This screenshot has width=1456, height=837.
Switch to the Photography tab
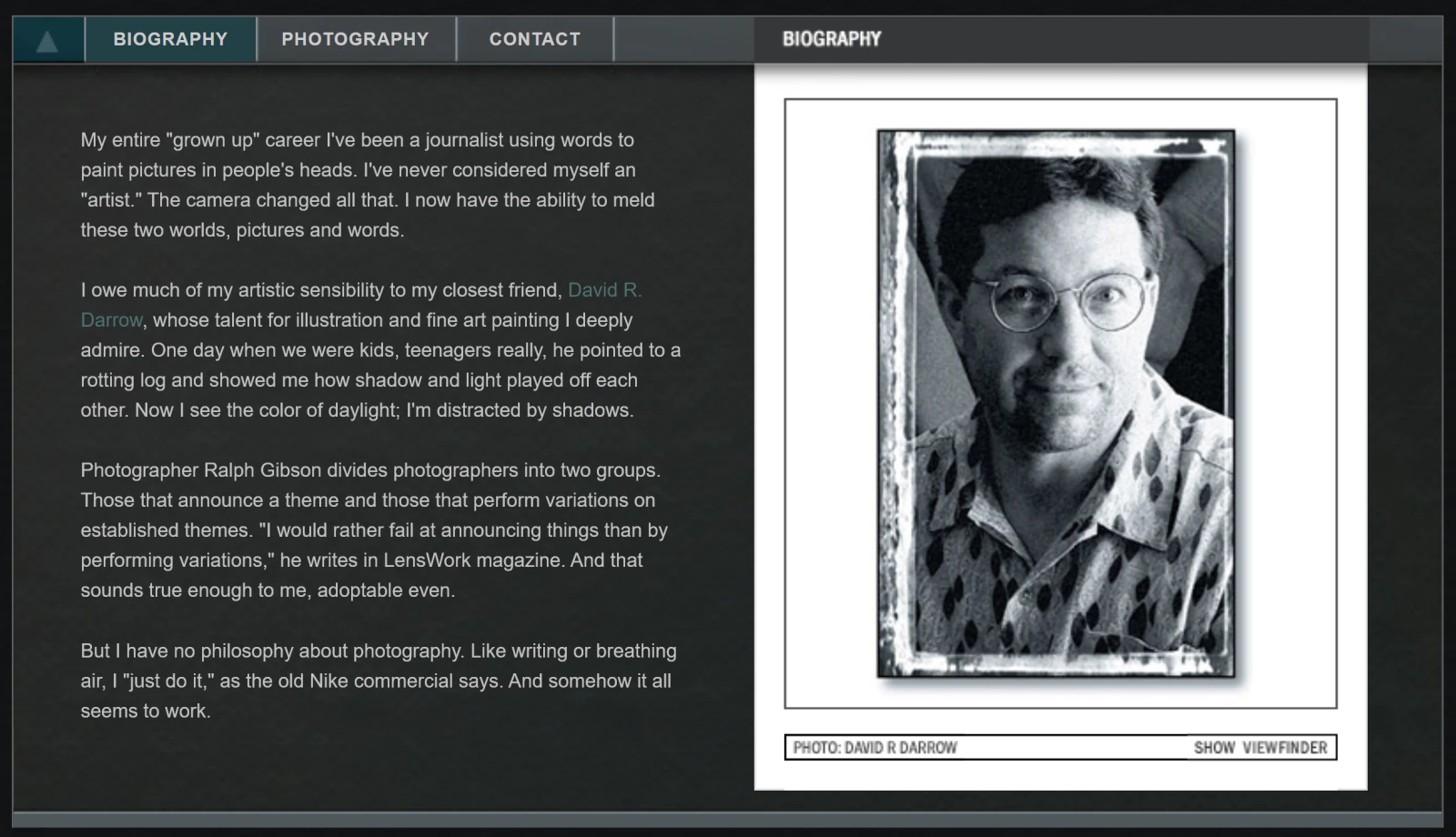coord(355,39)
